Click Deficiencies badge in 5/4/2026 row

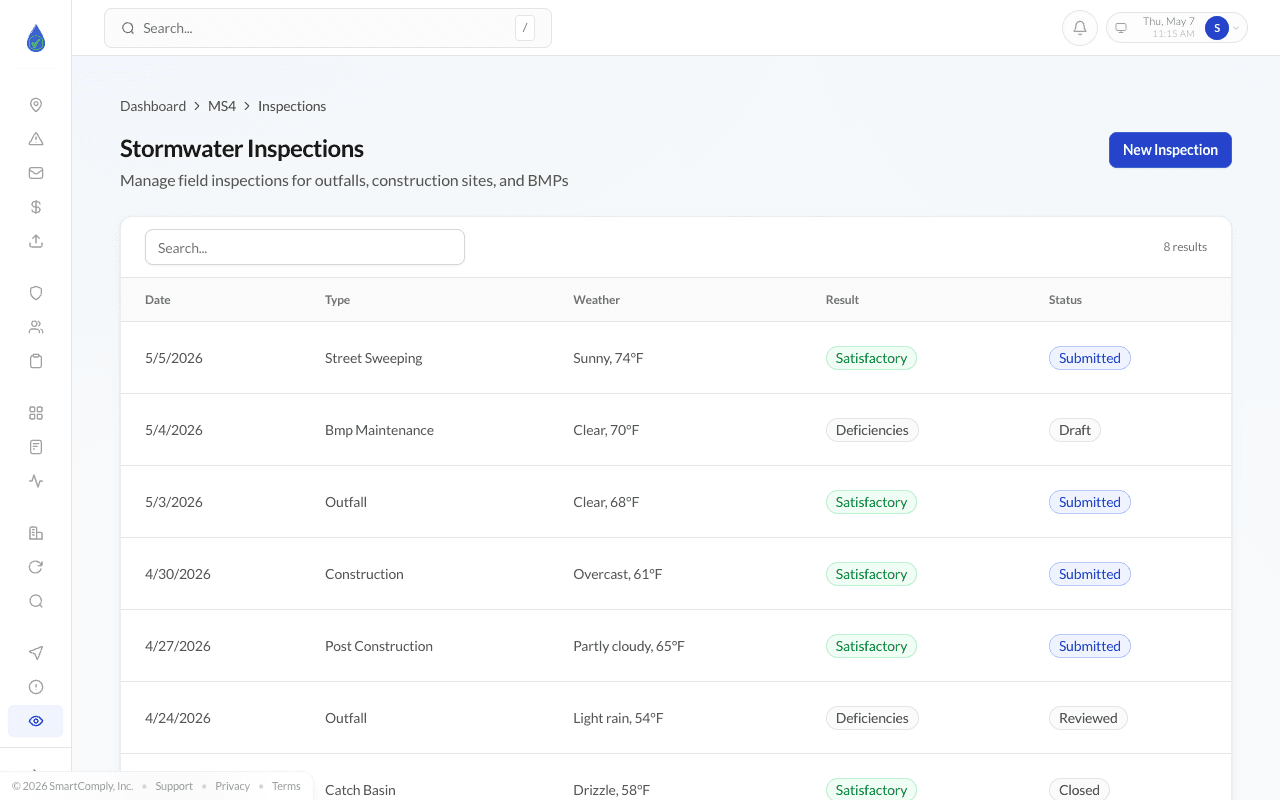(x=872, y=430)
